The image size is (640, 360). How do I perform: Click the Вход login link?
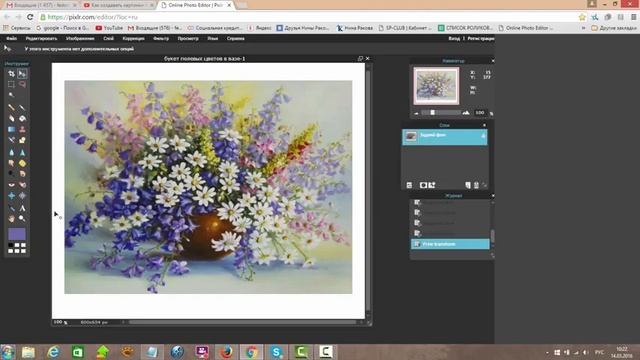(x=454, y=38)
